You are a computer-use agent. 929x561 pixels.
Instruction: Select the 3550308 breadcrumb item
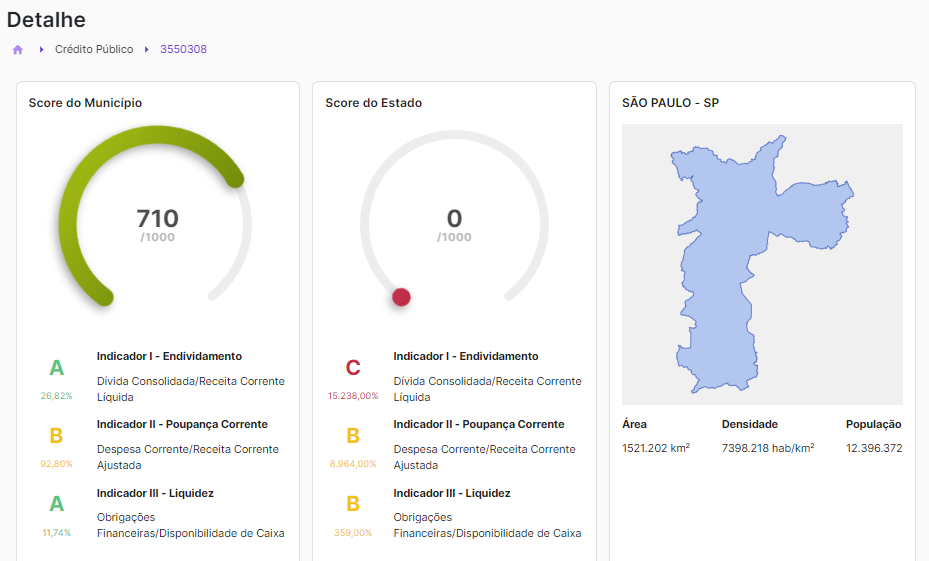(183, 49)
